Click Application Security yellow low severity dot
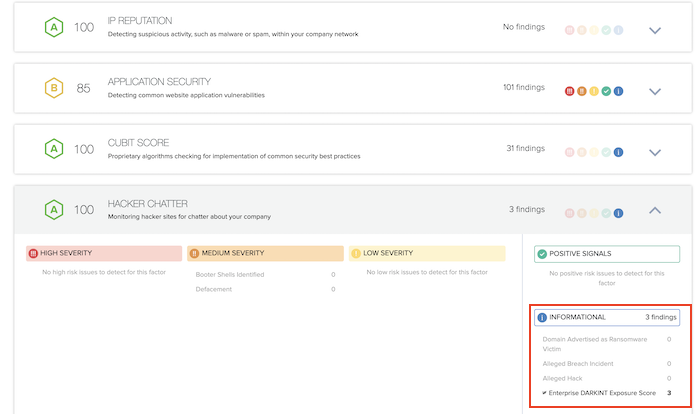Screen dimensions: 700x414 [x=594, y=91]
